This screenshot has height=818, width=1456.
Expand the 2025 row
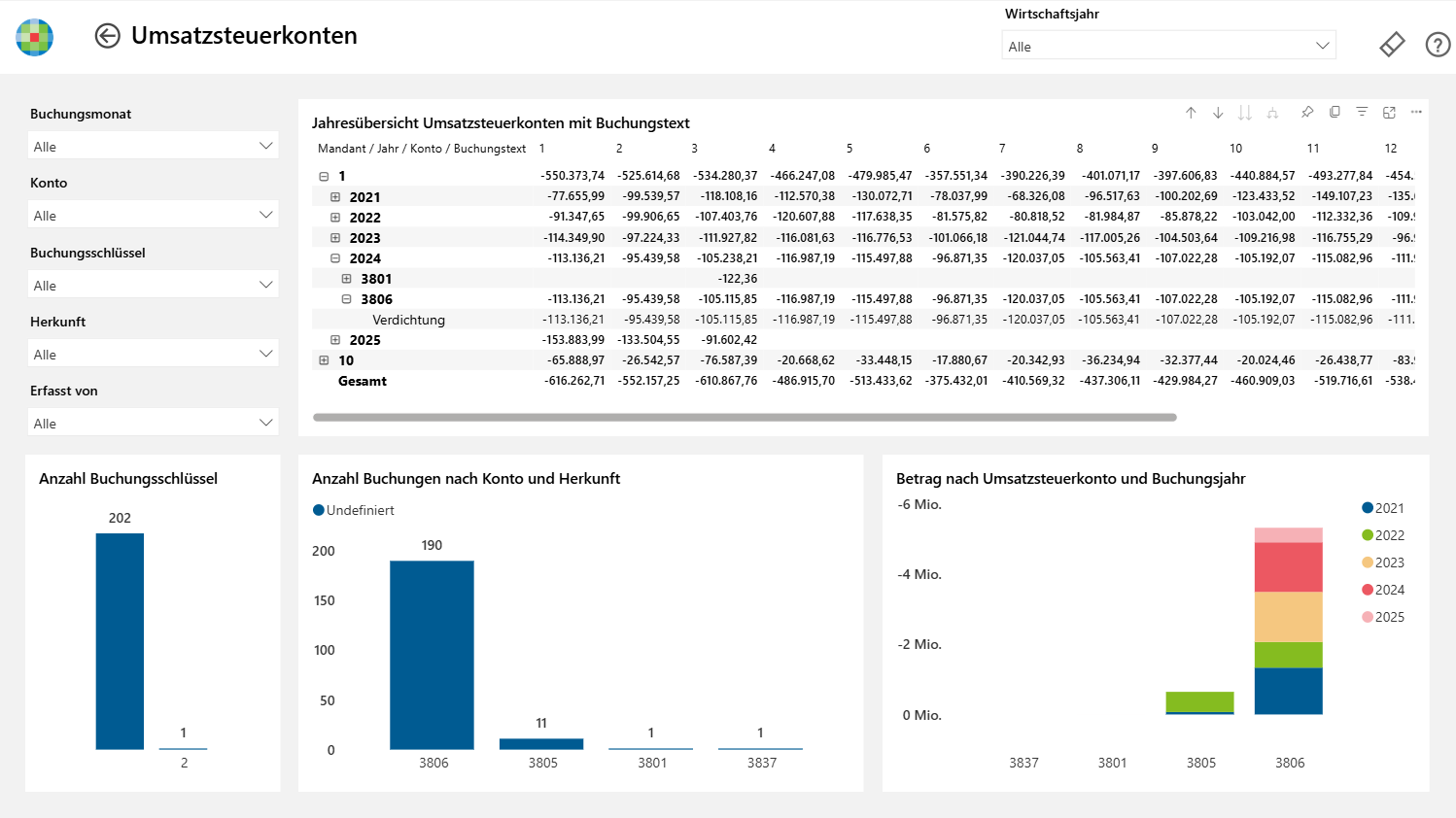click(335, 340)
